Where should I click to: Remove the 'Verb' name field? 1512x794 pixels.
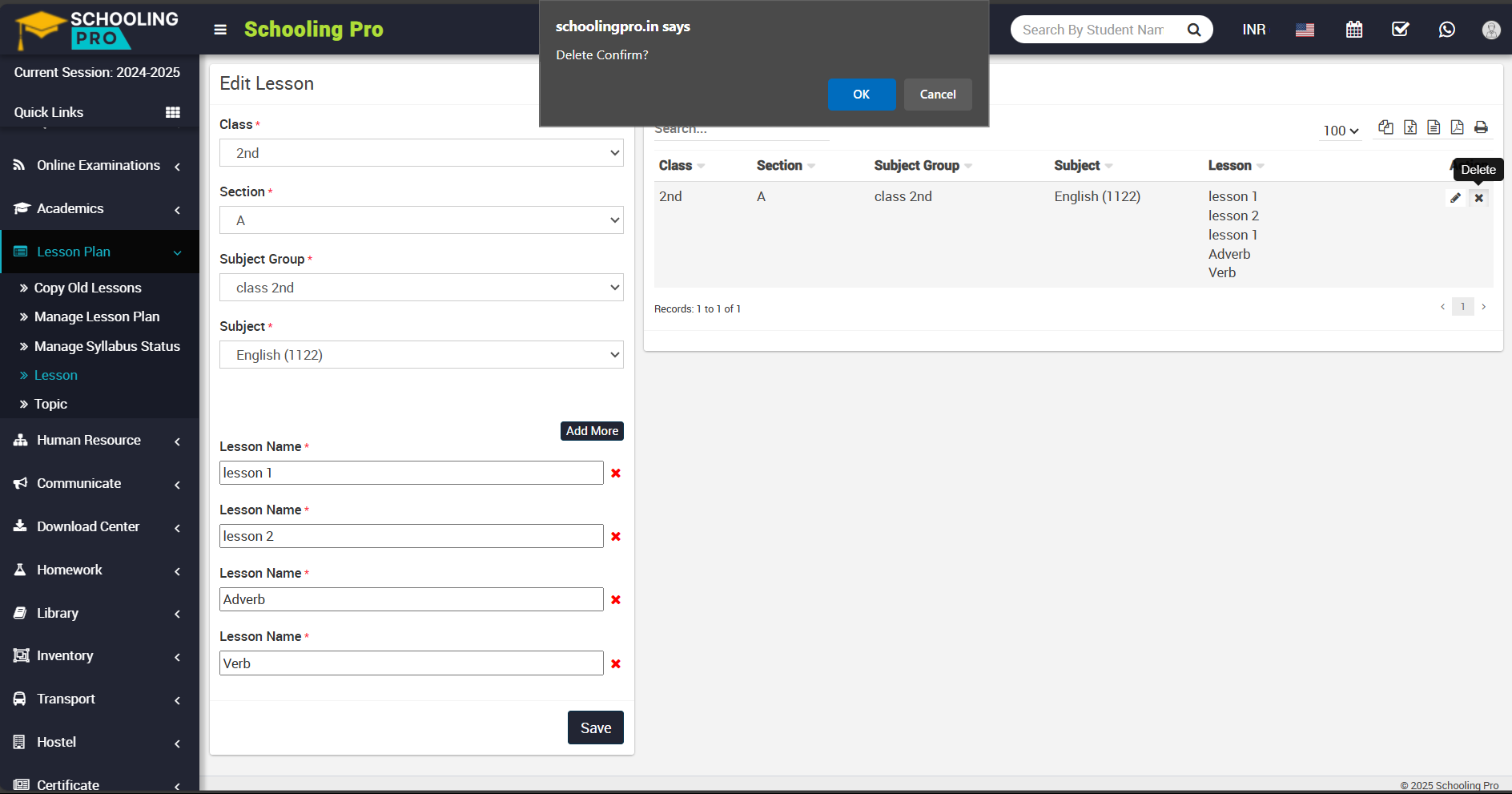point(616,664)
